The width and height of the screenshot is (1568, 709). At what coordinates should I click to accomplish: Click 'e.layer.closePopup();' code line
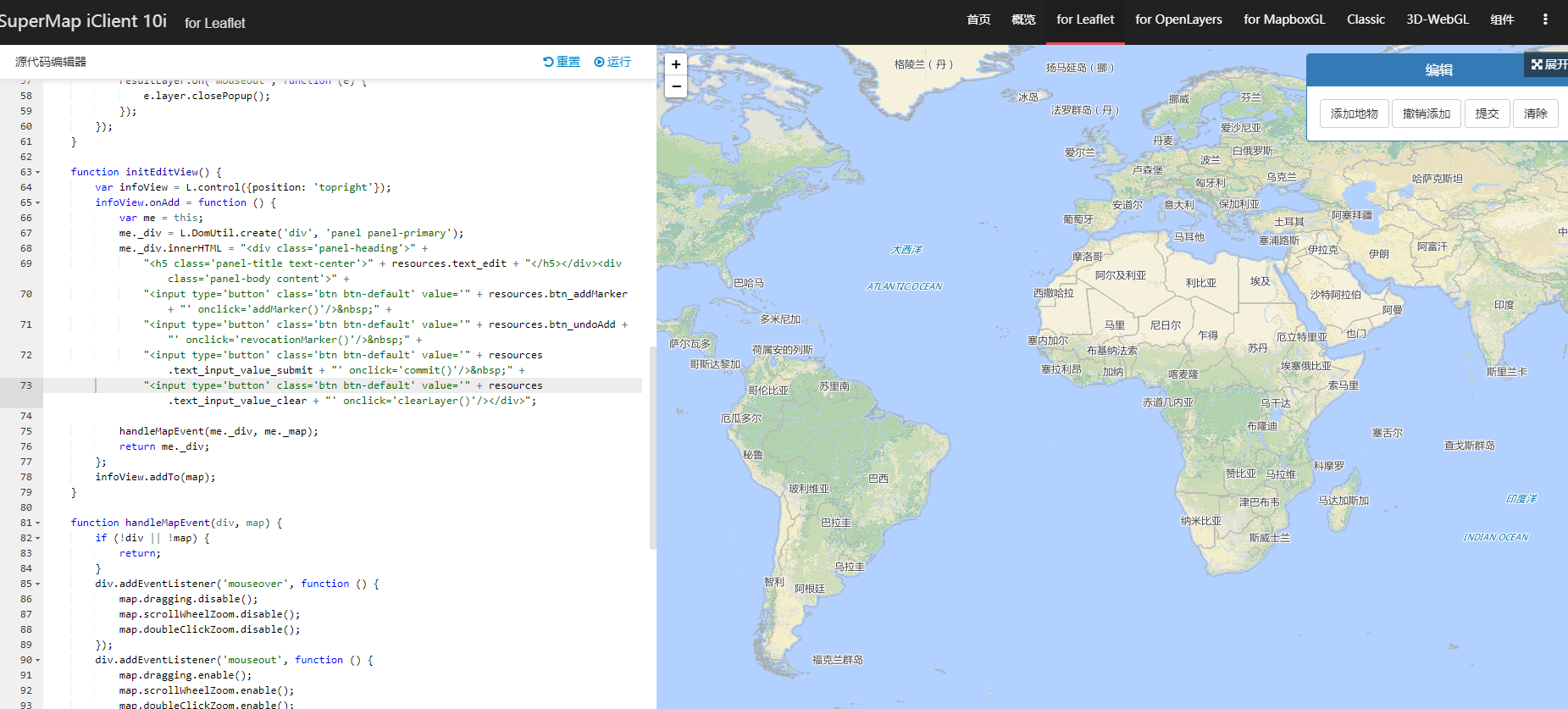pyautogui.click(x=207, y=96)
